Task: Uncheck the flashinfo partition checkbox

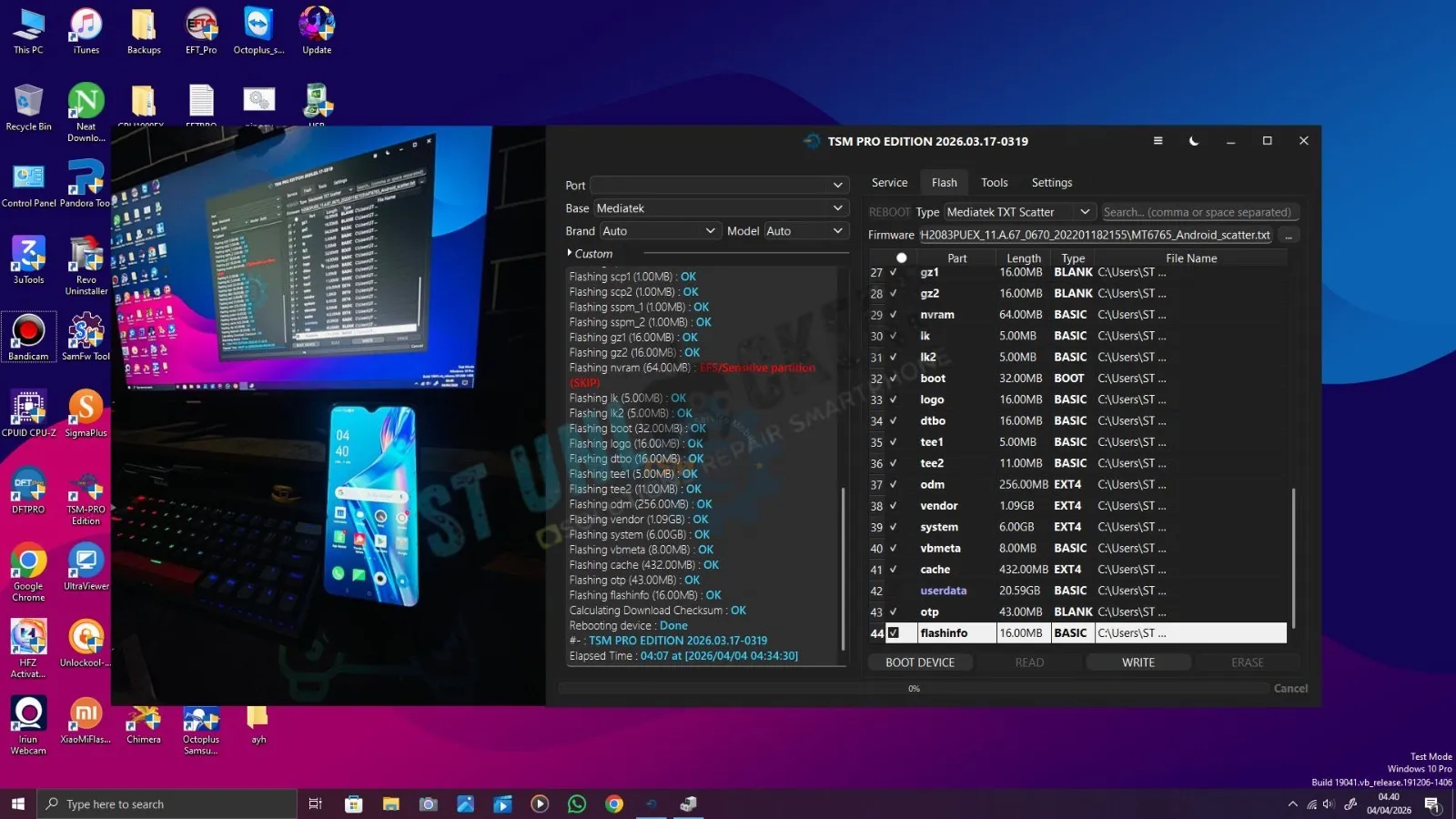Action: click(x=894, y=633)
